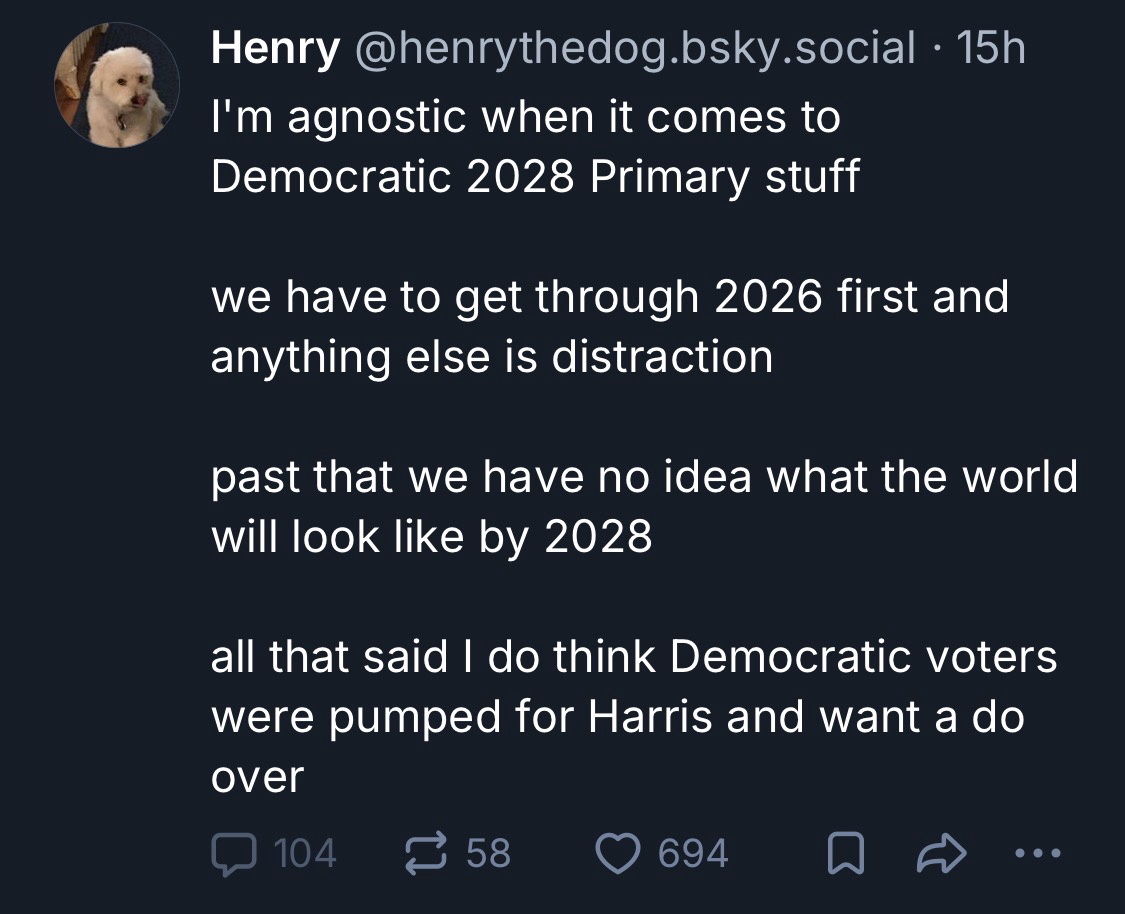This screenshot has height=914, width=1125.
Task: Click the 694 likes count
Action: 693,853
